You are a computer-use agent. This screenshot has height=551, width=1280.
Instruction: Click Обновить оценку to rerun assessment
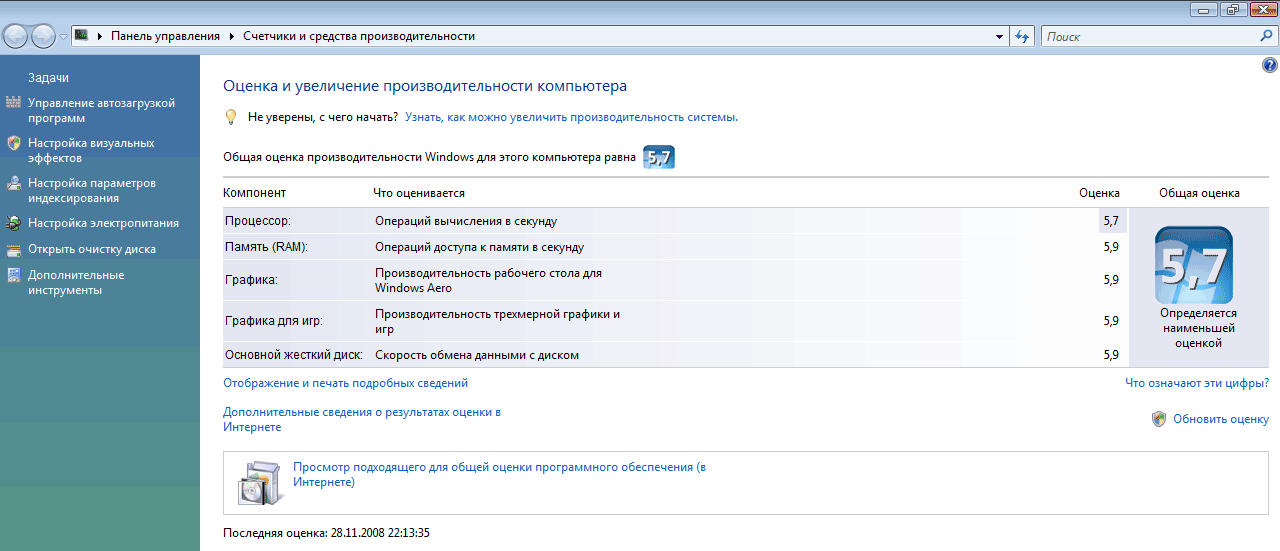[x=1221, y=419]
